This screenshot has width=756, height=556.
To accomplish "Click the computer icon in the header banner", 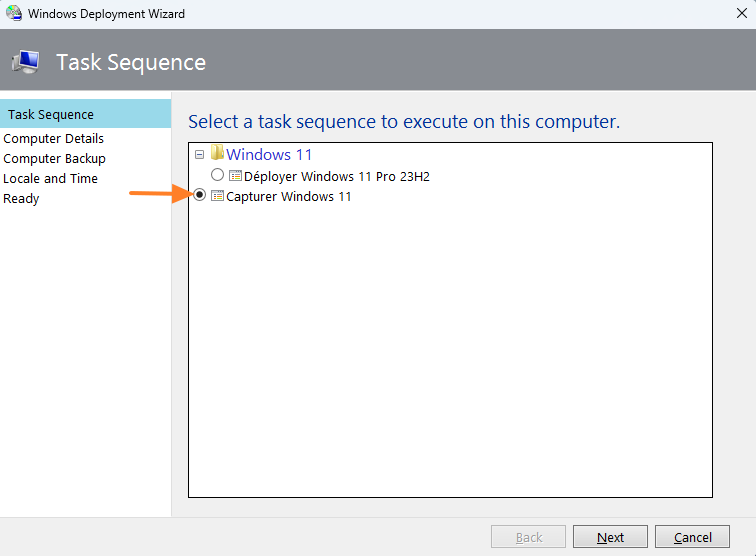I will (26, 62).
